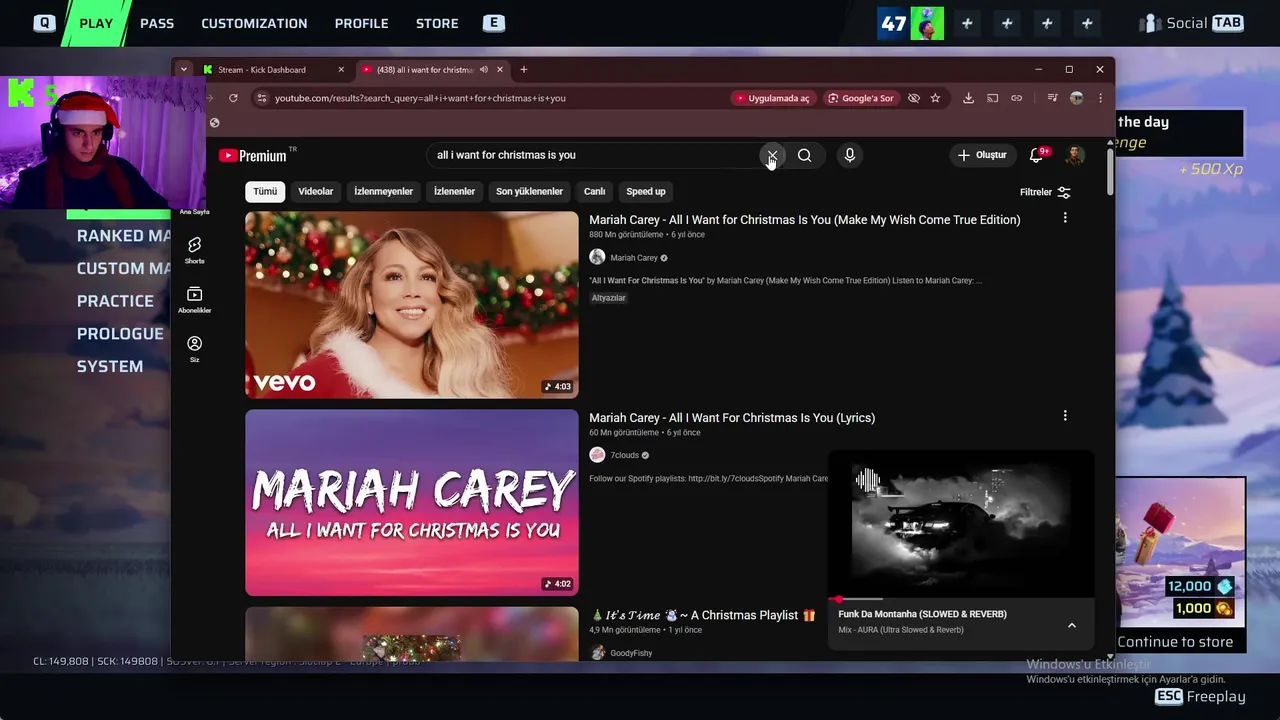This screenshot has height=720, width=1280.
Task: Select the Speed up filter chip
Action: [x=645, y=191]
